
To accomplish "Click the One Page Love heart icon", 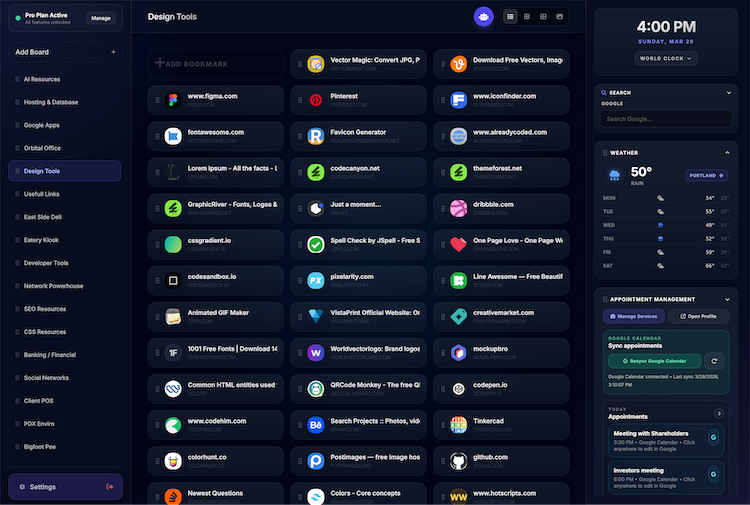I will [x=458, y=244].
